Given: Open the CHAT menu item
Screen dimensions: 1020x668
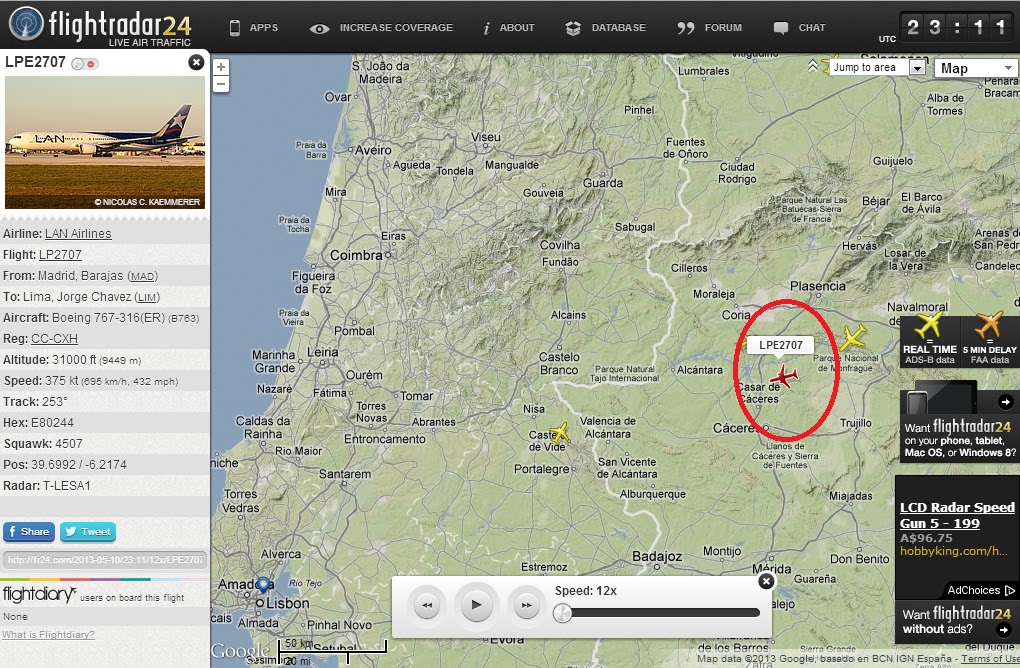Looking at the screenshot, I should [x=799, y=27].
